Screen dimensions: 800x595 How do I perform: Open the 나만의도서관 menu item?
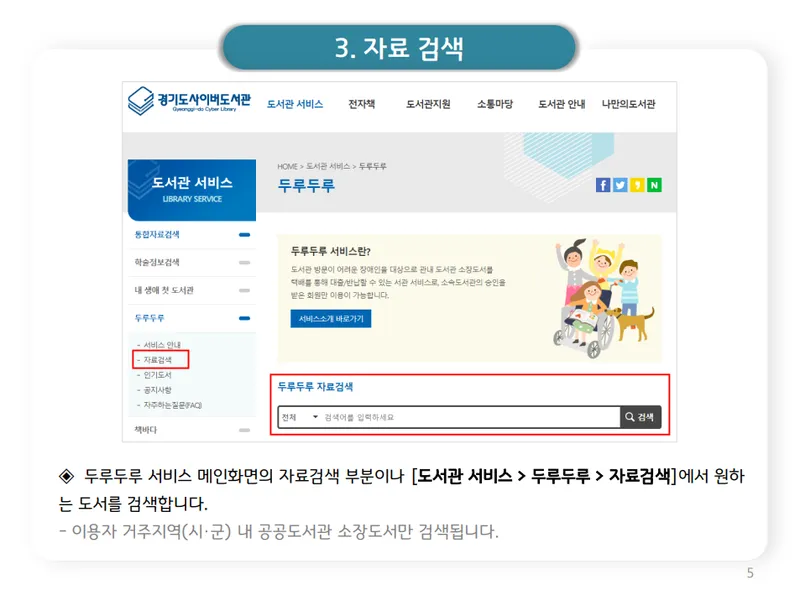(628, 104)
